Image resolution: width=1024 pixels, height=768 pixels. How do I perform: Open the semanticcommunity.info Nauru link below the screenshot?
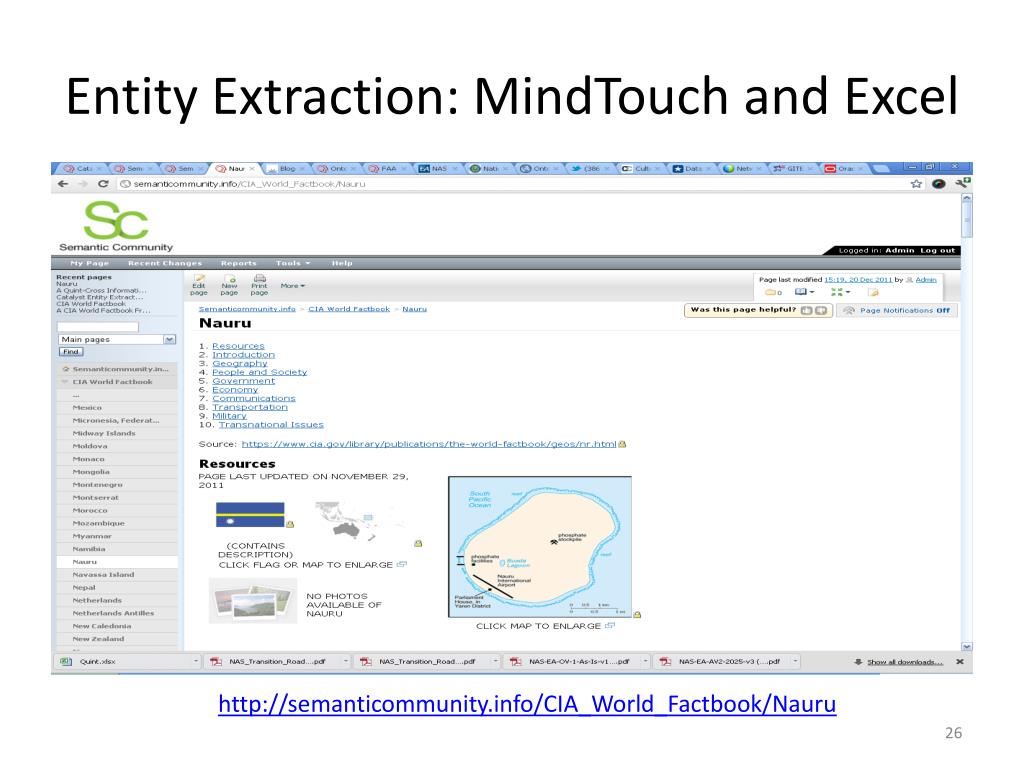527,704
